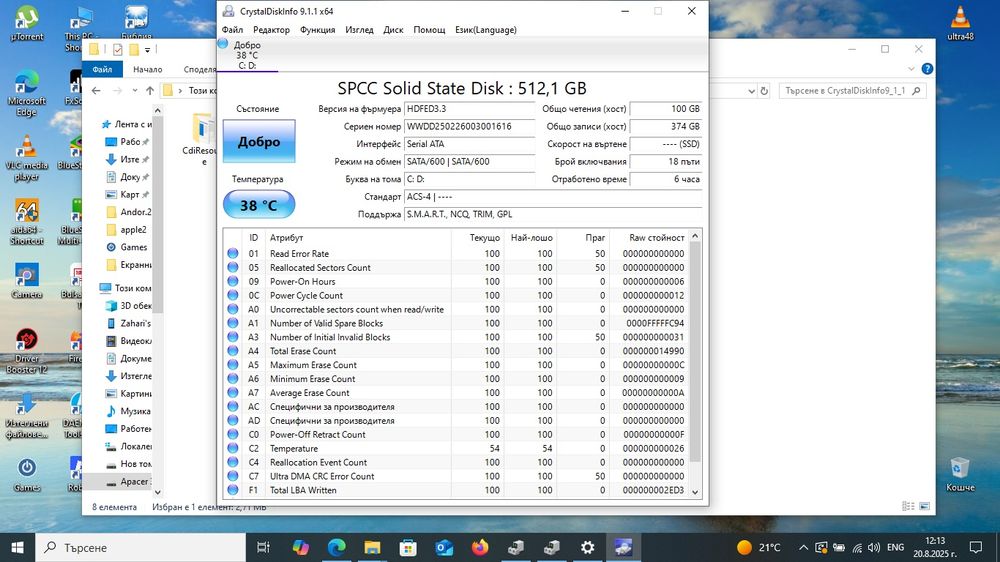The image size is (1000, 562).
Task: Click the Serial ATA interface field
Action: click(470, 144)
